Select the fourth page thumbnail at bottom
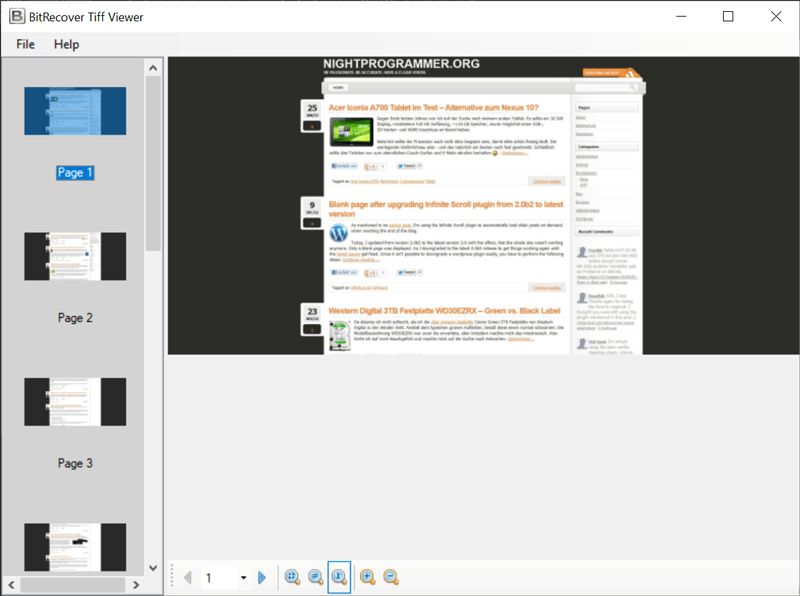Image resolution: width=800 pixels, height=596 pixels. click(75, 547)
